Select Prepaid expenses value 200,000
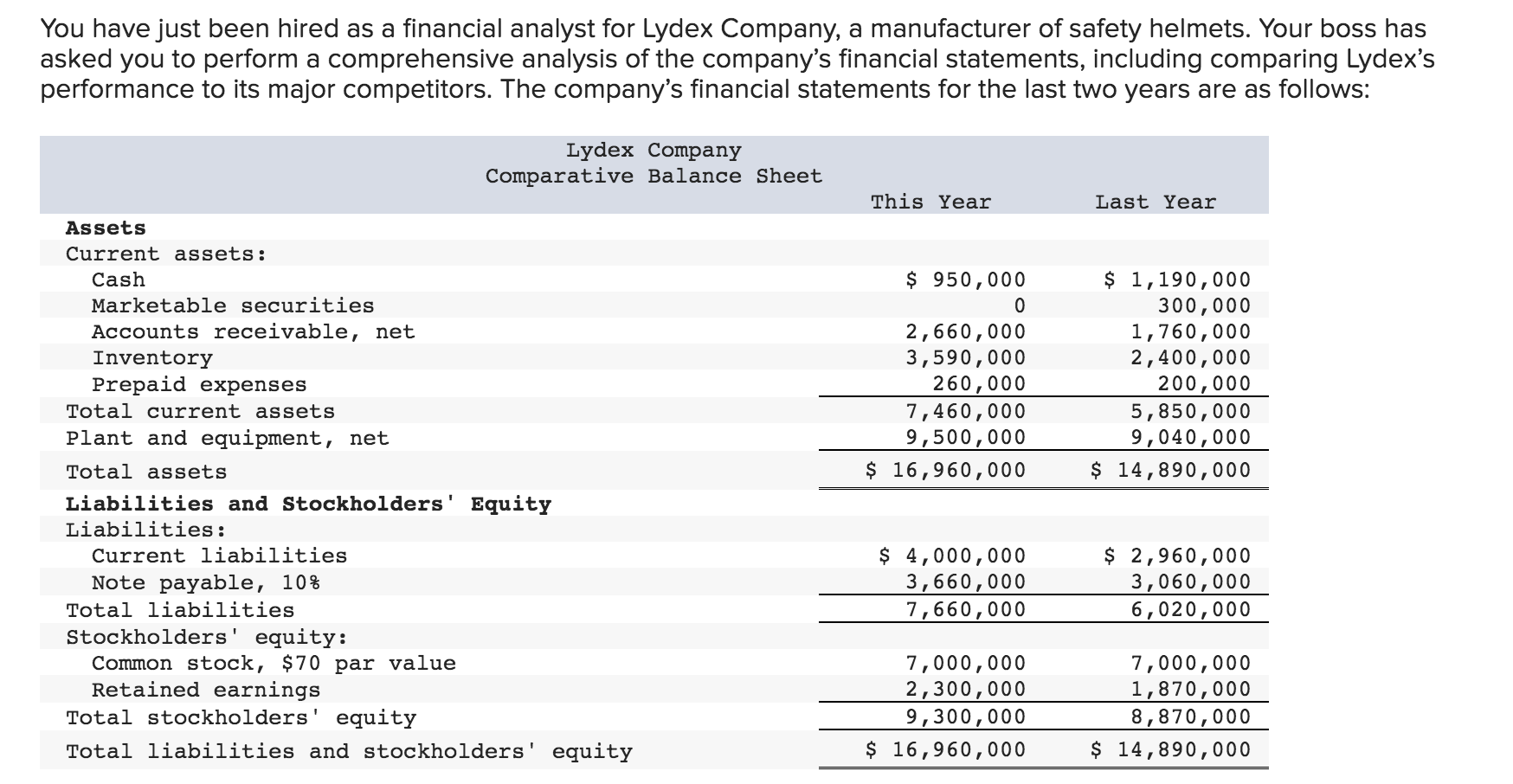1513x784 pixels. click(x=1204, y=384)
